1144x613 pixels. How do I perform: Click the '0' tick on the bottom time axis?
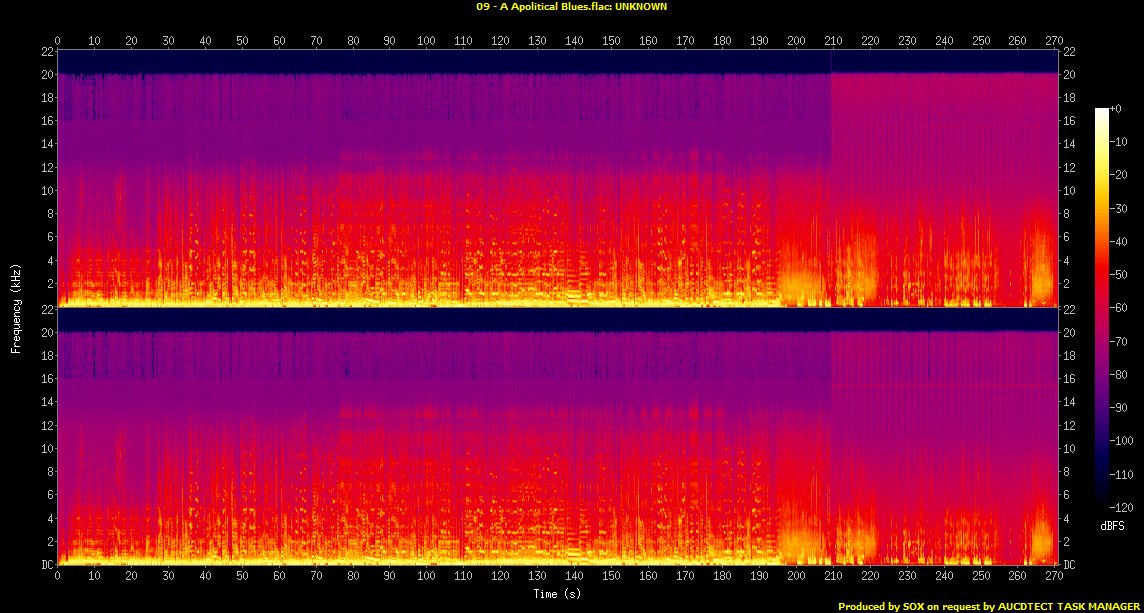[58, 577]
